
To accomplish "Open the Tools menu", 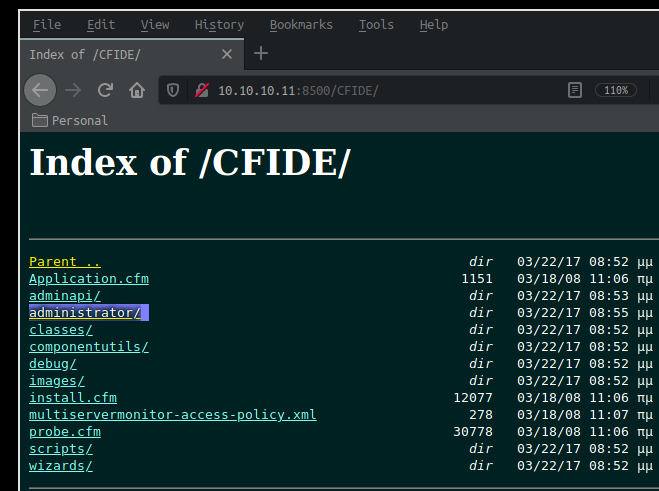I will tap(376, 24).
